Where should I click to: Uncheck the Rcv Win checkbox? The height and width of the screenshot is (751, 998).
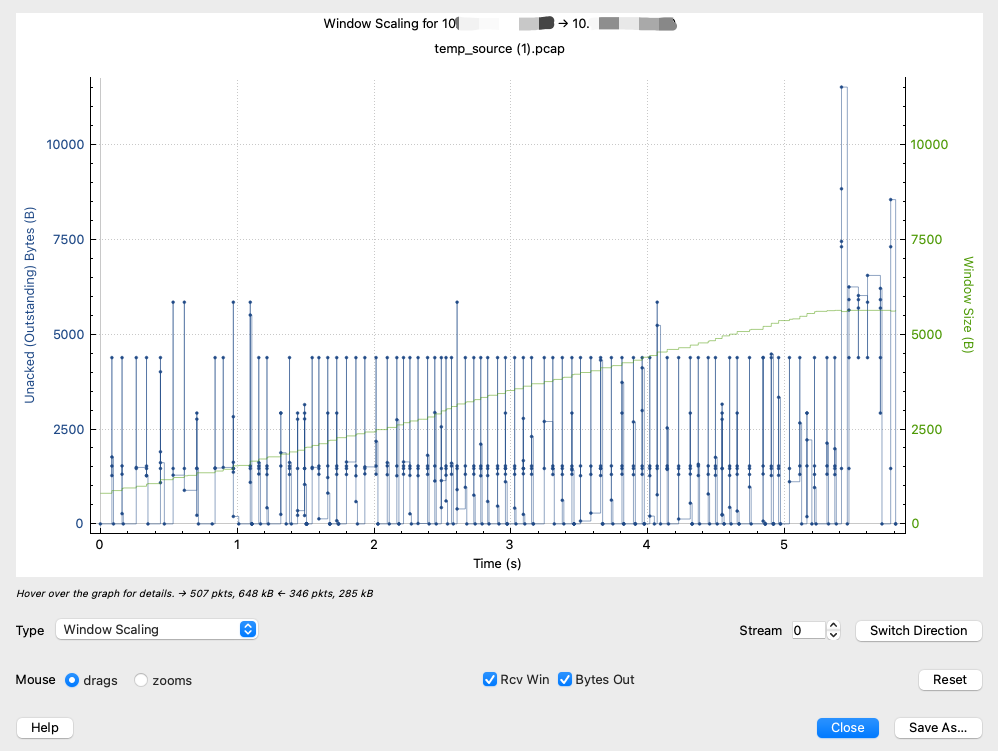[x=490, y=680]
